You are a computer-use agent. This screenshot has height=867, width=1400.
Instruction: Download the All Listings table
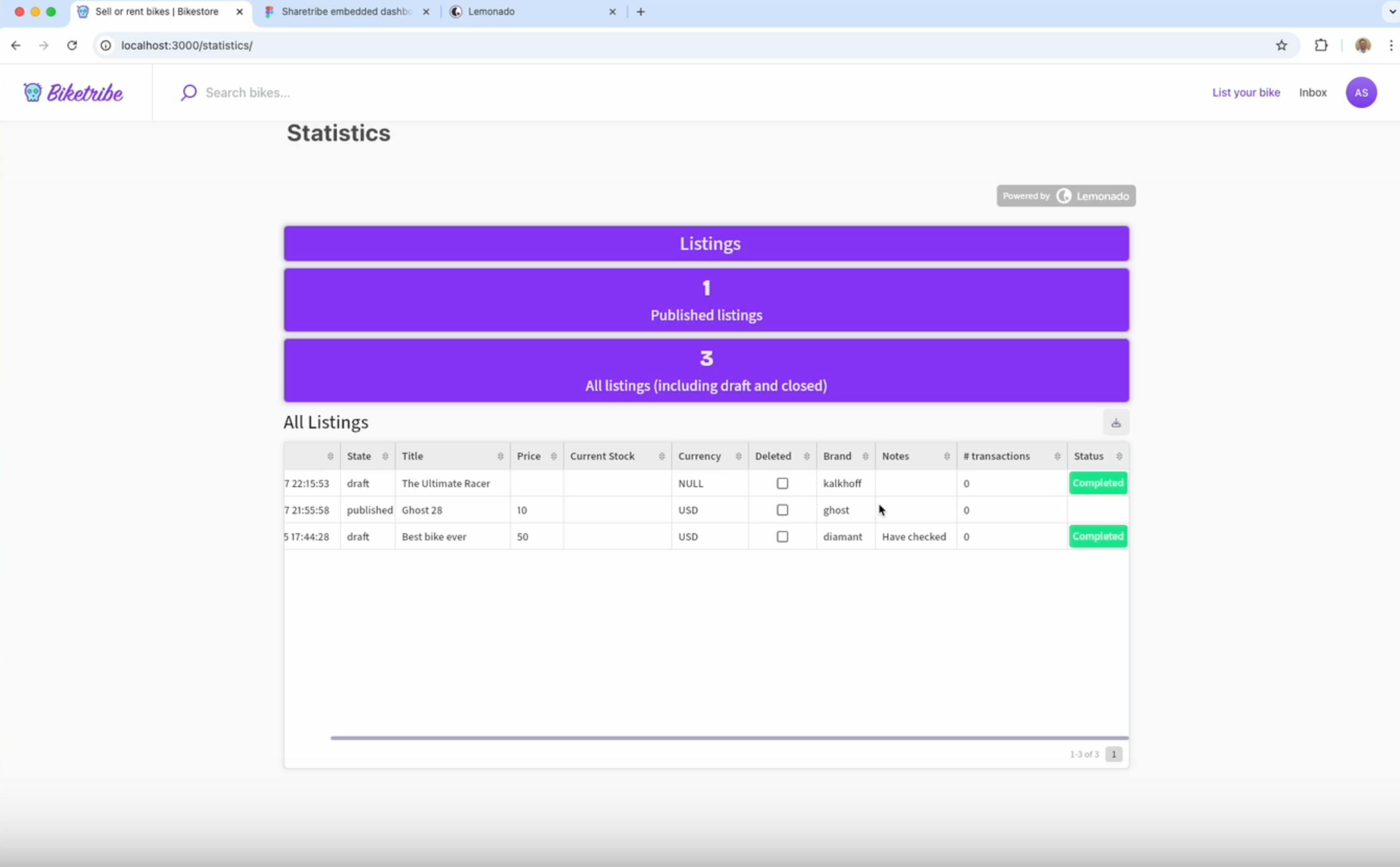point(1116,423)
